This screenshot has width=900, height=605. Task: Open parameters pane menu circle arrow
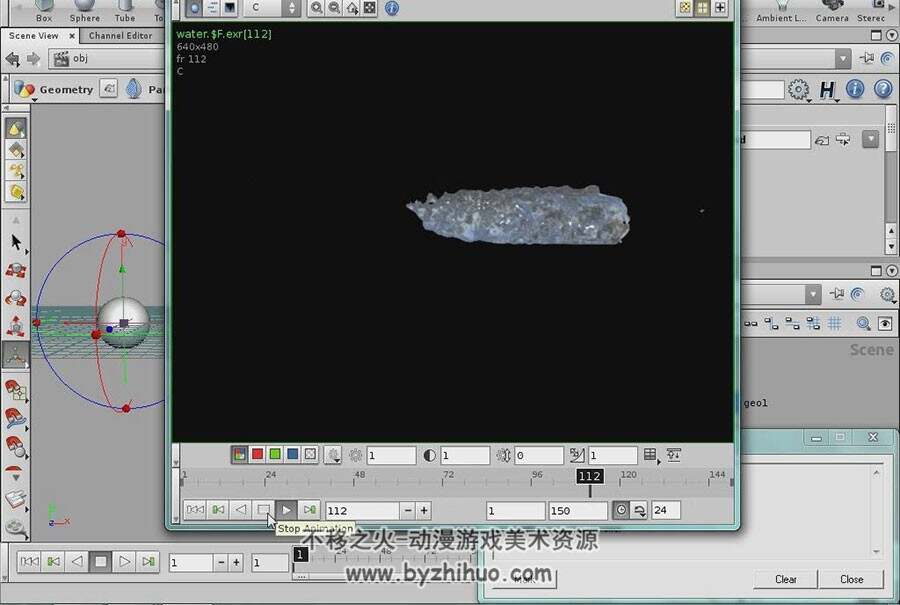(x=892, y=36)
